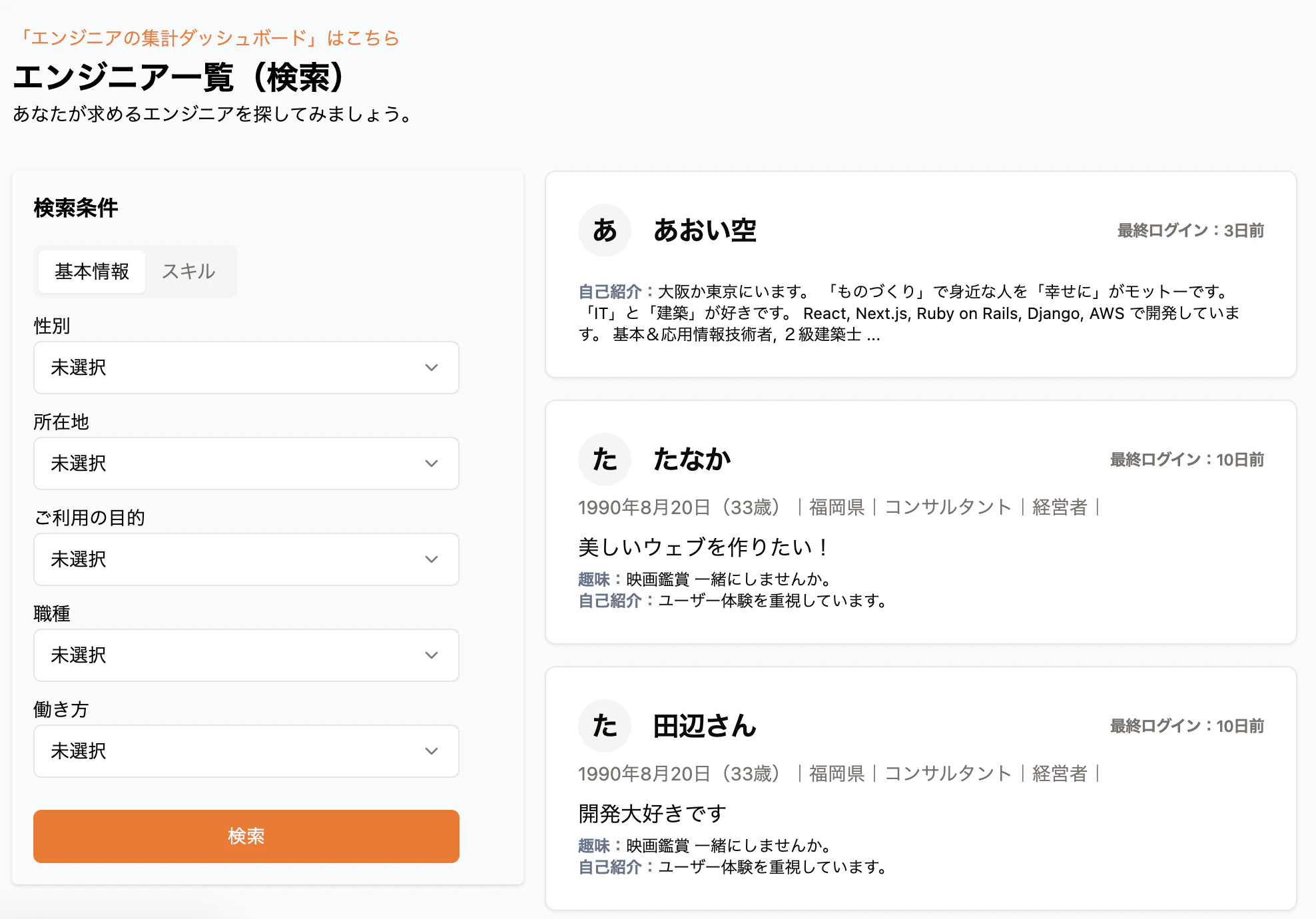The width and height of the screenshot is (1316, 919).
Task: Click the chevron arrow in 働き方 select
Action: [432, 751]
